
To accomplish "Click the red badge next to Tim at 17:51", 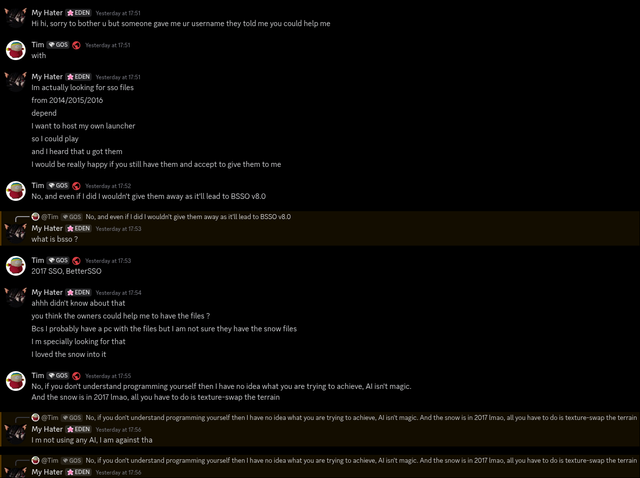I will pos(76,45).
